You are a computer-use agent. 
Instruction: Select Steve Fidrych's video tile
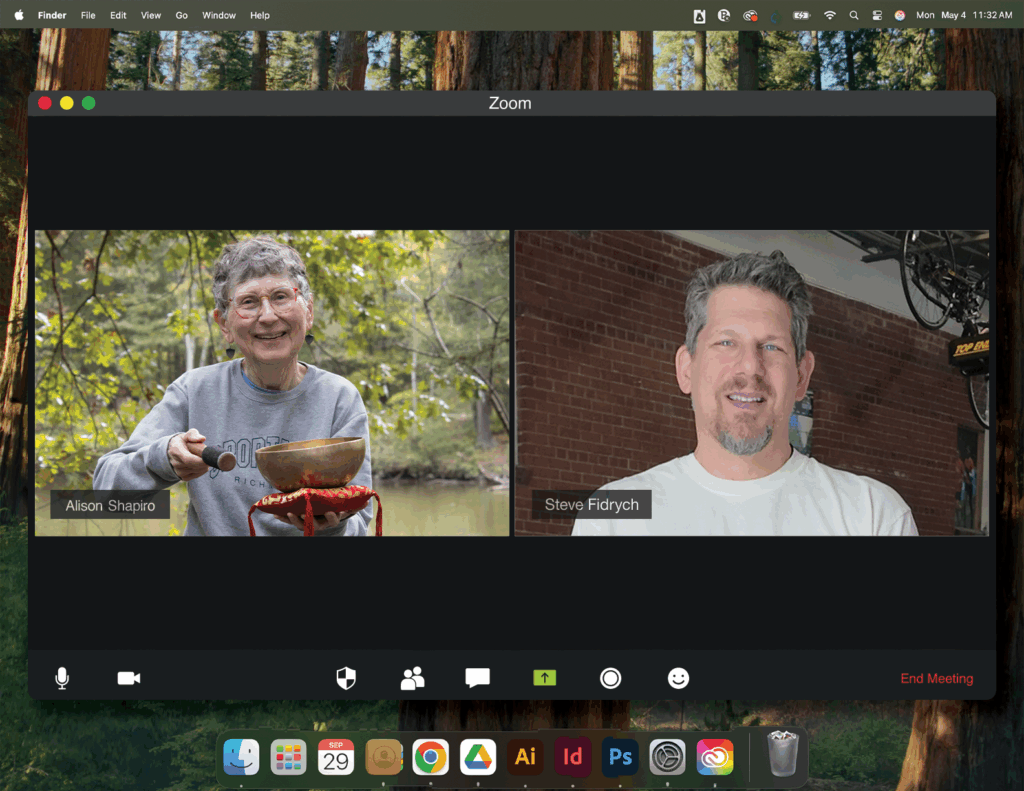pyautogui.click(x=751, y=383)
